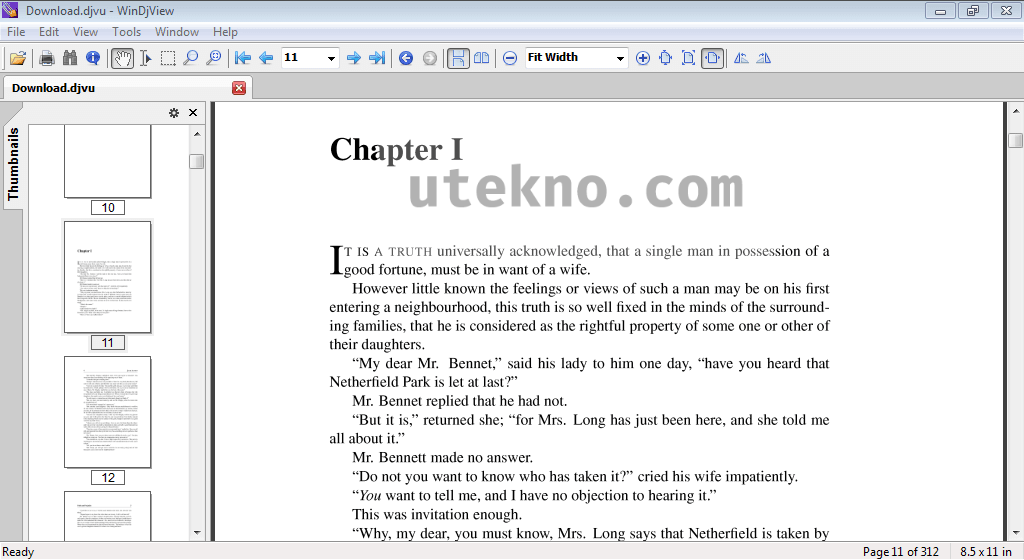Open the Help menu
1024x560 pixels.
[x=225, y=32]
